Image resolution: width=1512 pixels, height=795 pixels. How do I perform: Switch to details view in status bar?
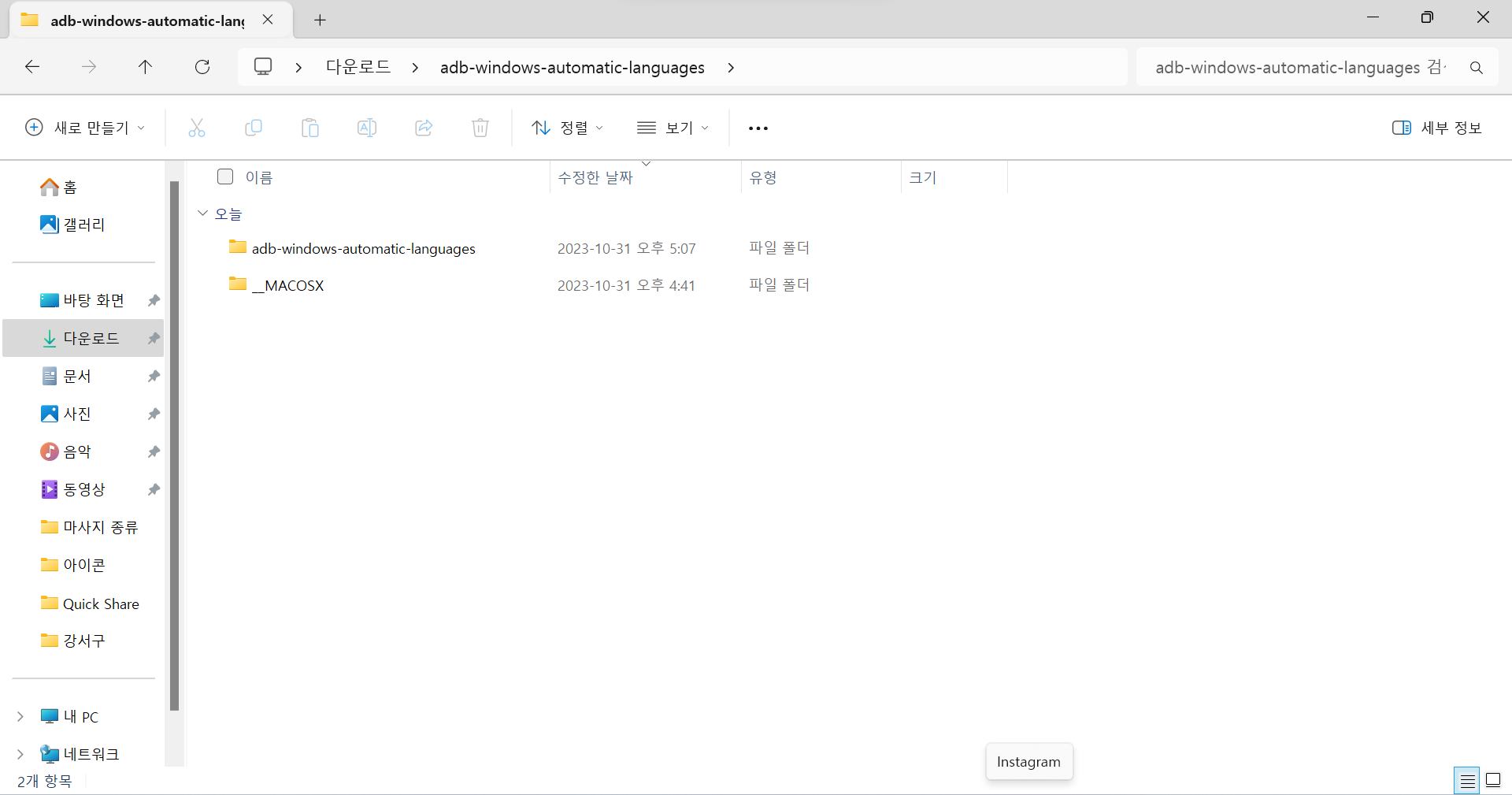[1468, 781]
